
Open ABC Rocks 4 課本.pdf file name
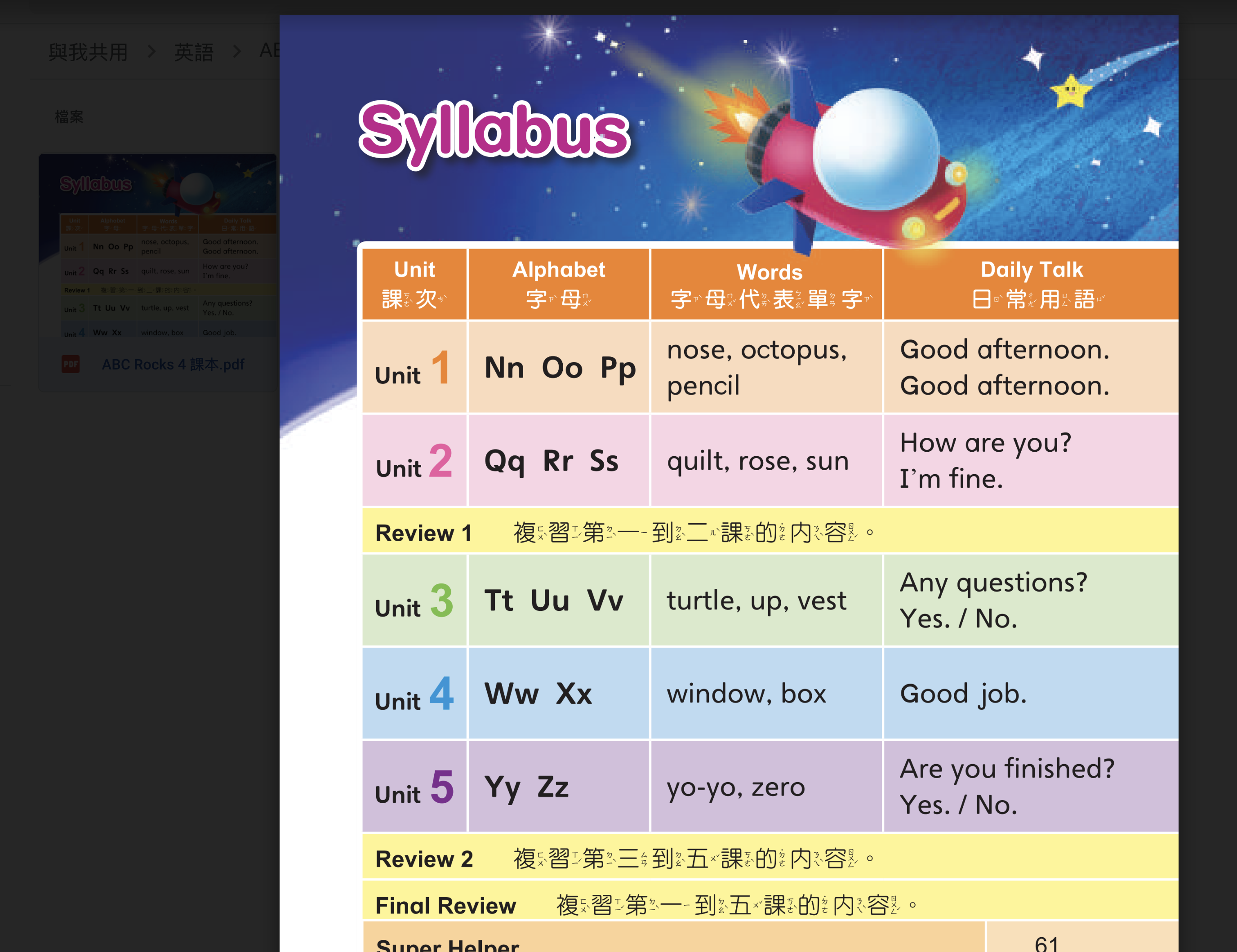173,364
